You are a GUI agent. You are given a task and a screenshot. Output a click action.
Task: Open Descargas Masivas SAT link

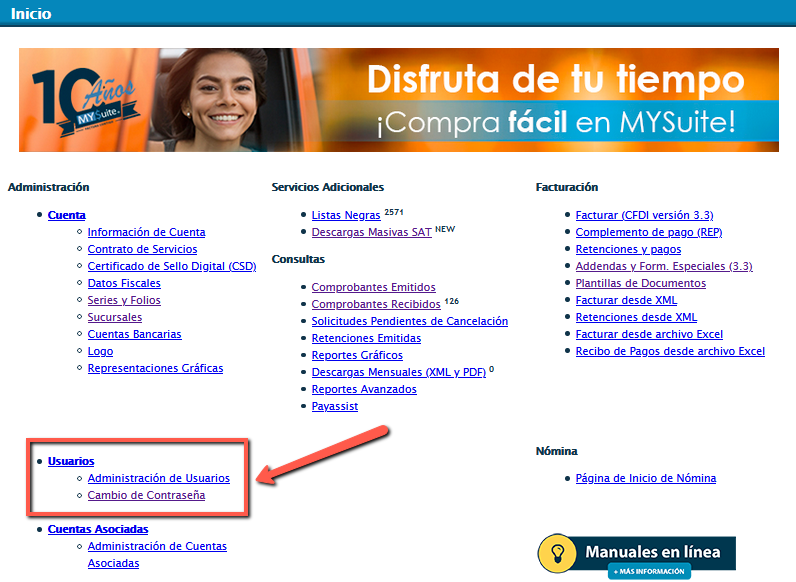(x=370, y=232)
